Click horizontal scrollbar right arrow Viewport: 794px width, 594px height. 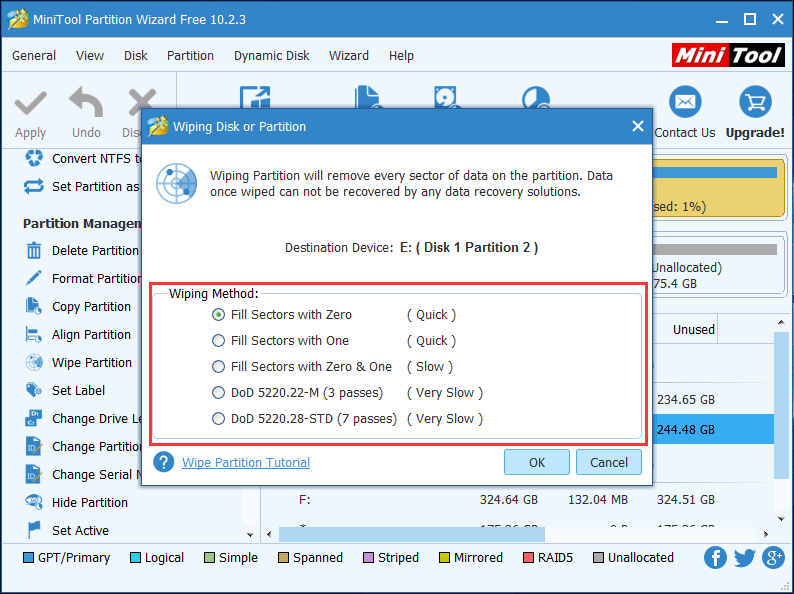(766, 534)
